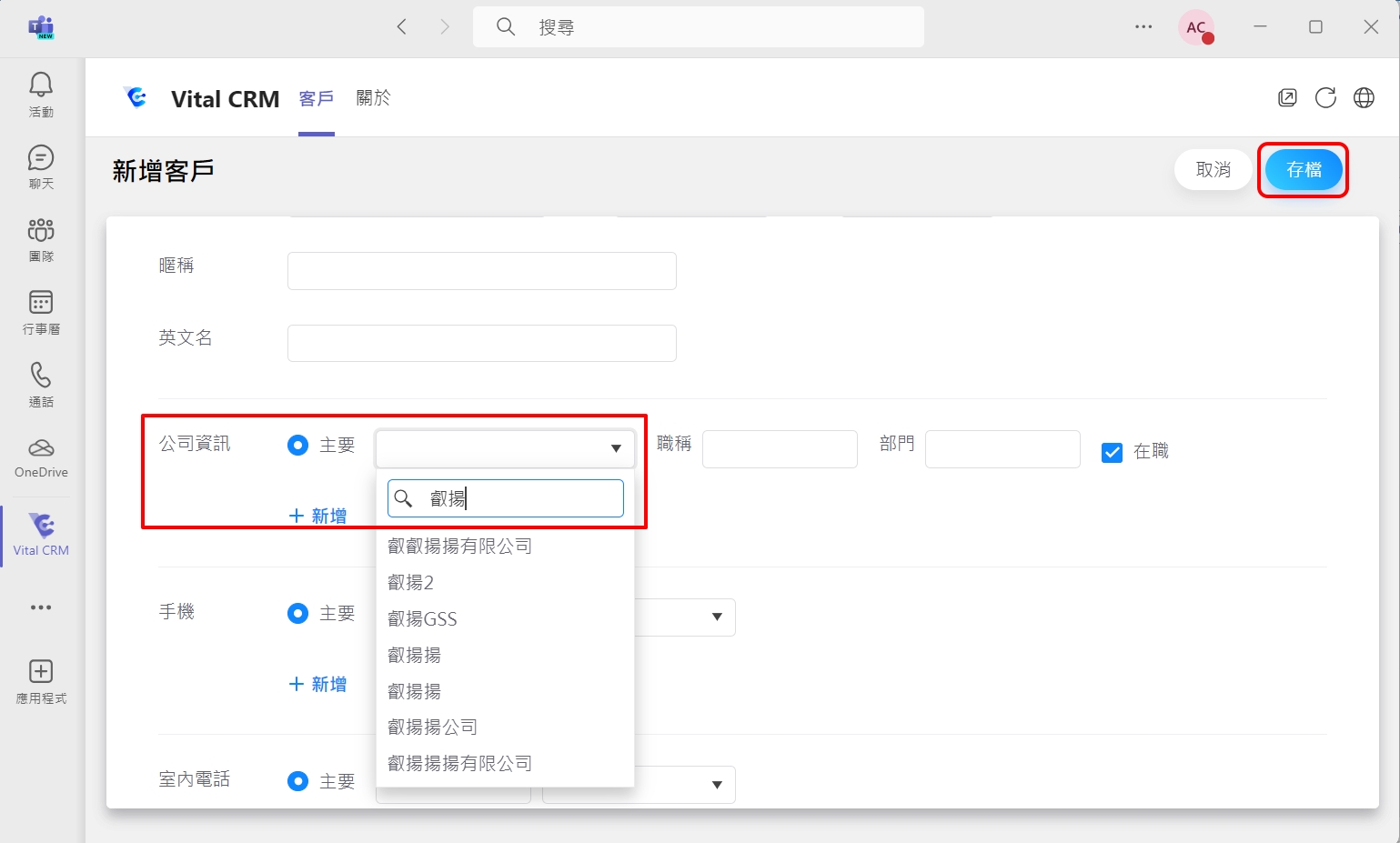This screenshot has height=843, width=1400.
Task: Click the globe language icon
Action: click(1364, 98)
